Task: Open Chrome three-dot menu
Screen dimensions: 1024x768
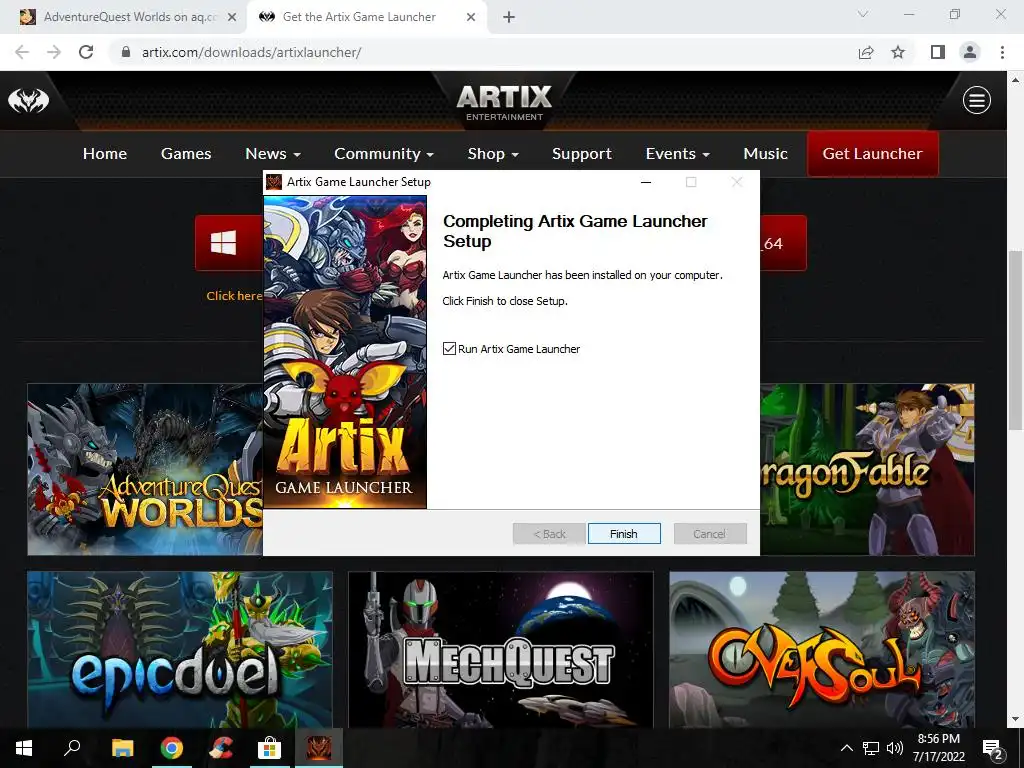Action: 1002,52
